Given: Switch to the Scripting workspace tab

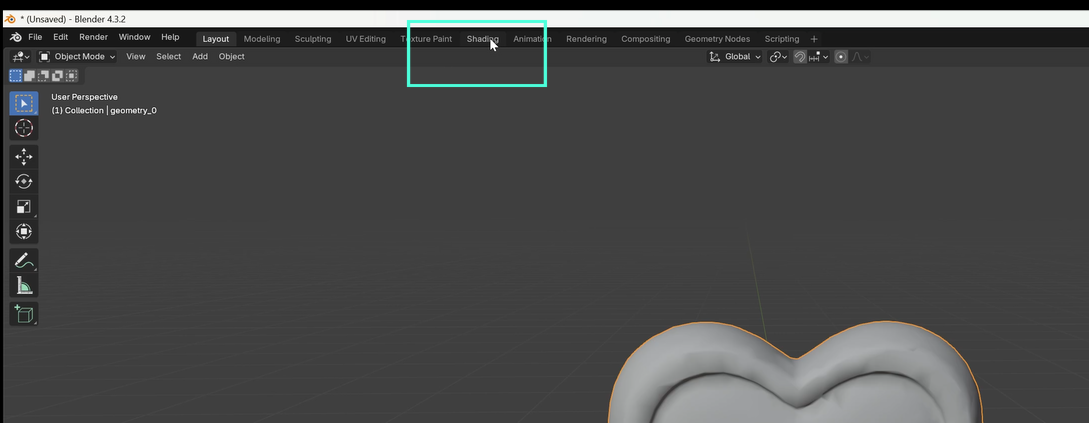Looking at the screenshot, I should (x=781, y=39).
